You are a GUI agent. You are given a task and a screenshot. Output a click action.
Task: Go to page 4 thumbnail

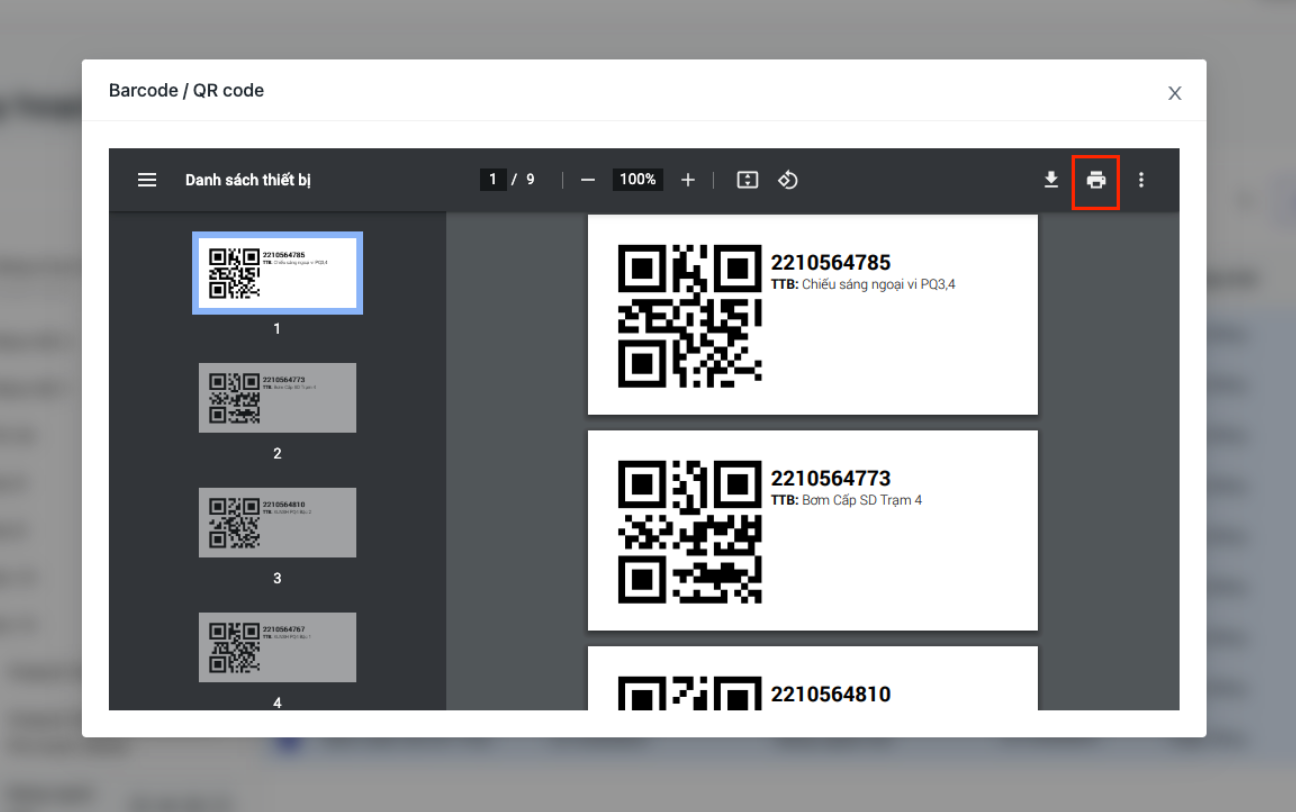click(277, 647)
